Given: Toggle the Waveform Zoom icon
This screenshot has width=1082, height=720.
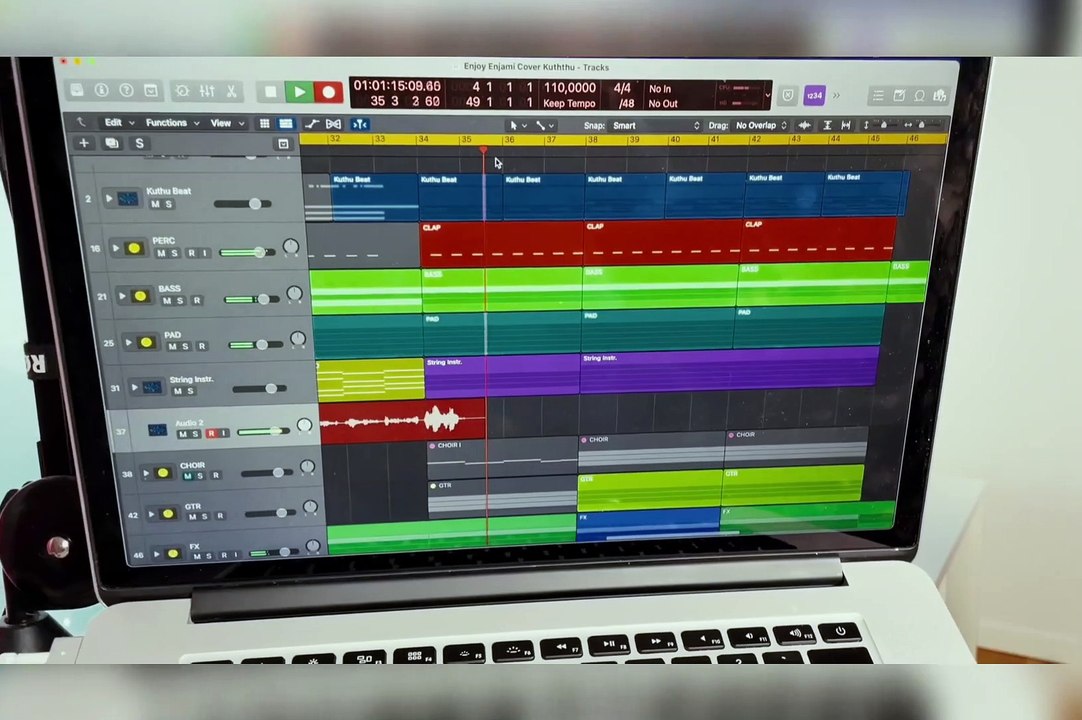Looking at the screenshot, I should [x=805, y=126].
